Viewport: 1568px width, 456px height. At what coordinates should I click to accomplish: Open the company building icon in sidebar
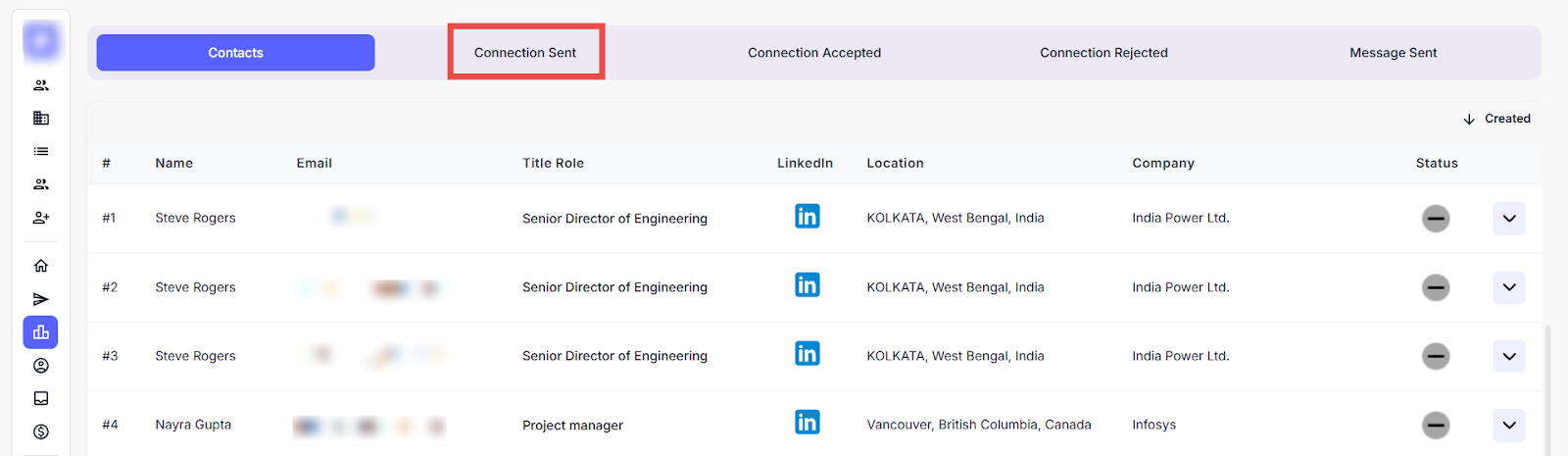click(x=41, y=119)
